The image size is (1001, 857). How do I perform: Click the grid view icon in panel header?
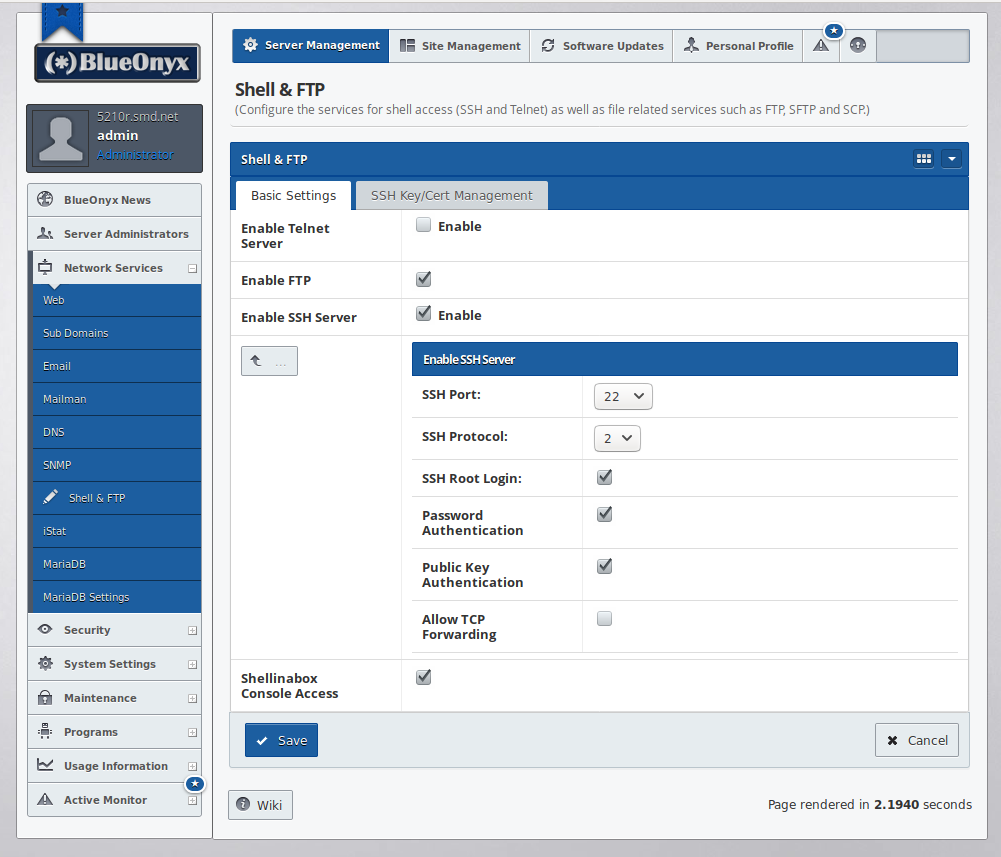tap(924, 159)
